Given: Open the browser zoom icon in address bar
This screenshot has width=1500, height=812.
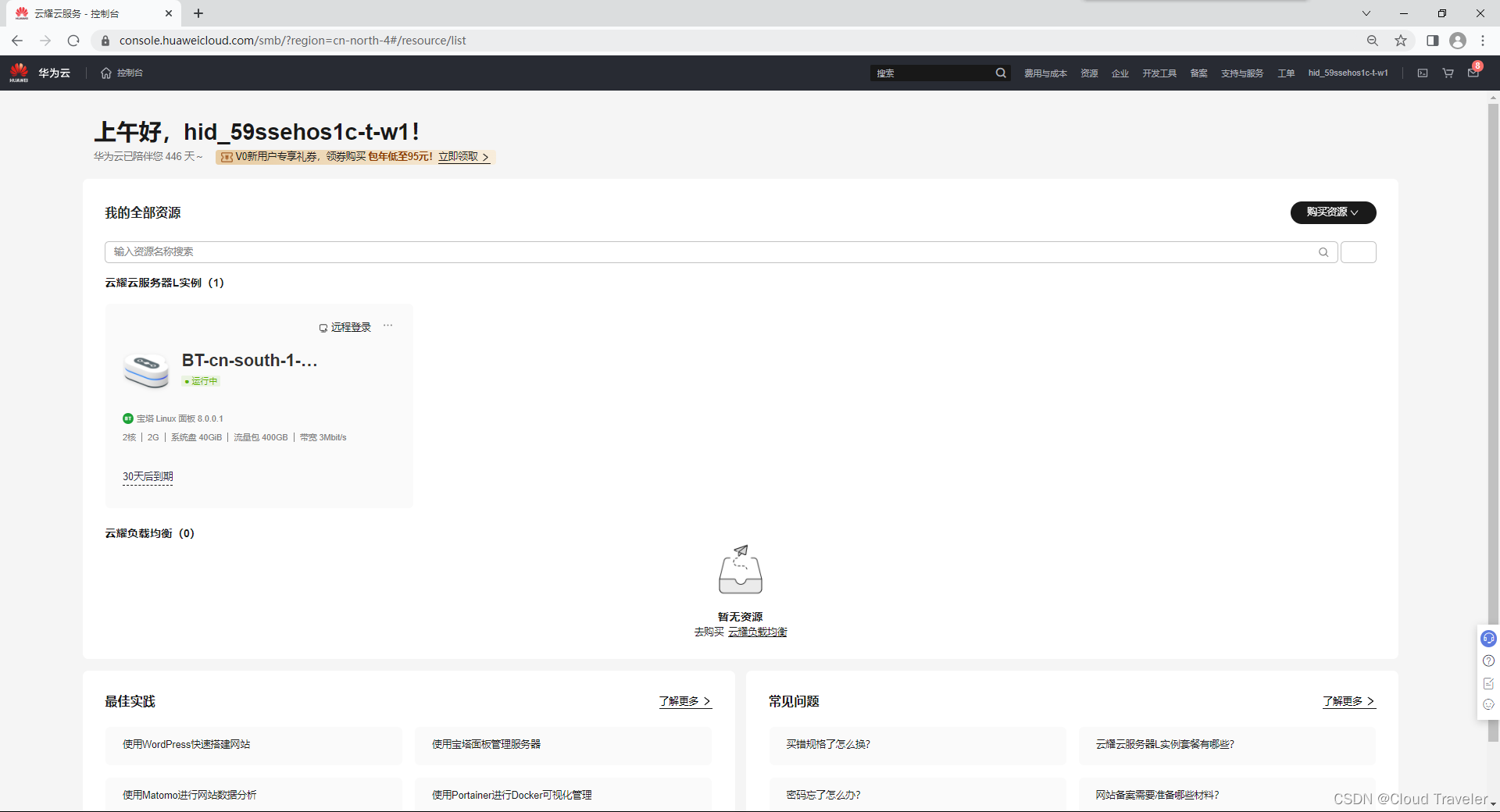Looking at the screenshot, I should tap(1373, 41).
